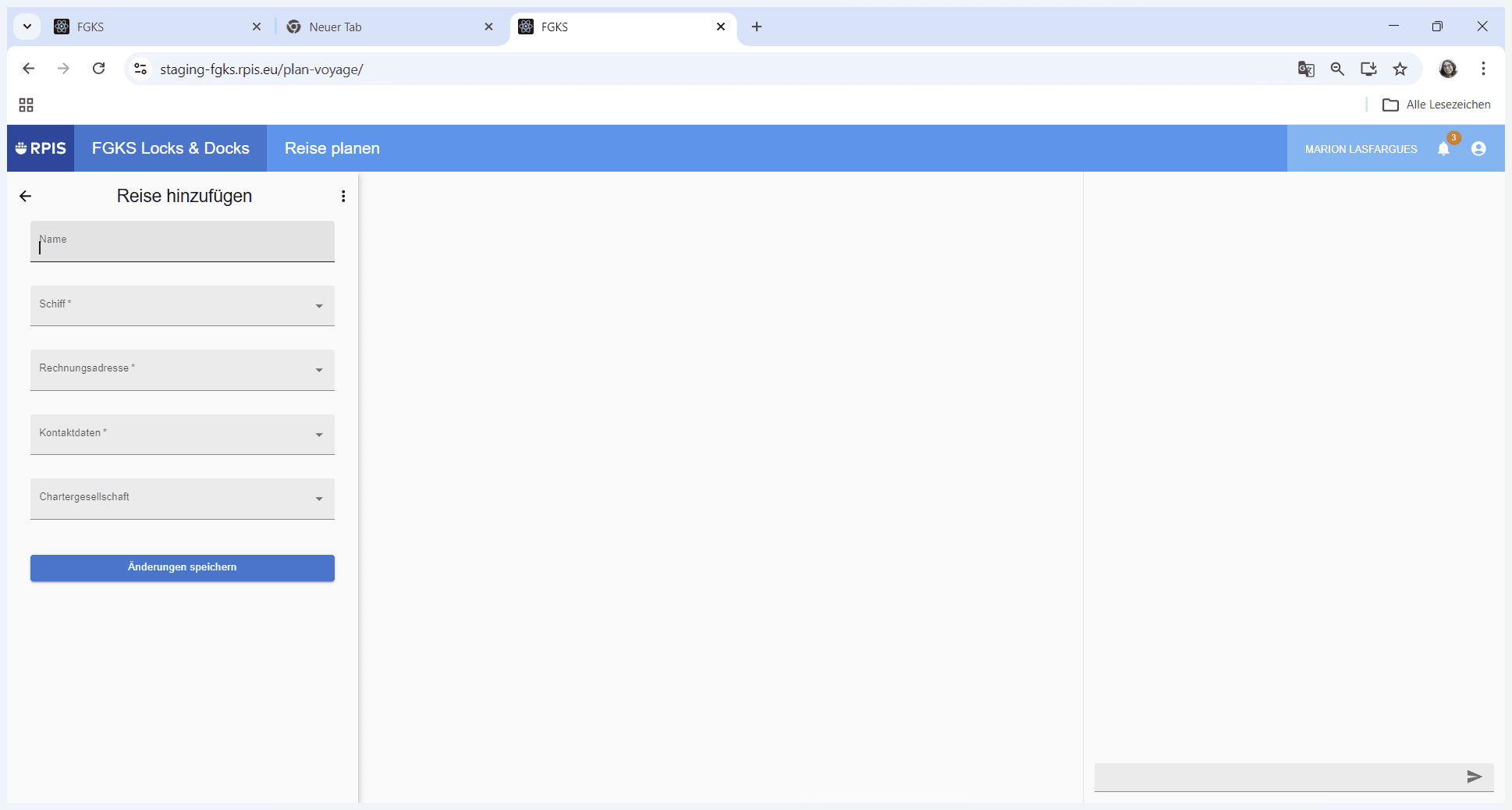View site information icon in address bar
Viewport: 1512px width, 810px height.
click(x=140, y=69)
